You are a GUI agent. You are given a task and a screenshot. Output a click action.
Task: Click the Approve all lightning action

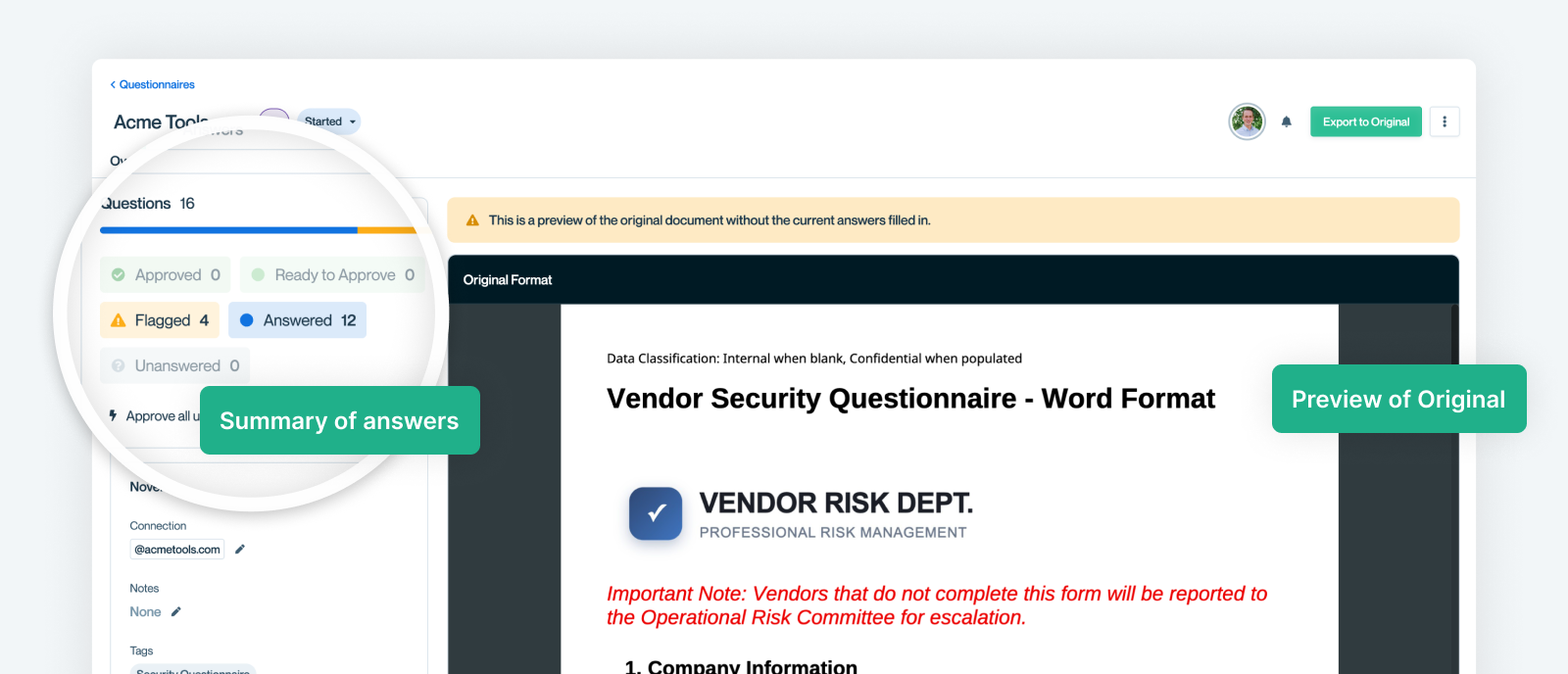click(154, 416)
